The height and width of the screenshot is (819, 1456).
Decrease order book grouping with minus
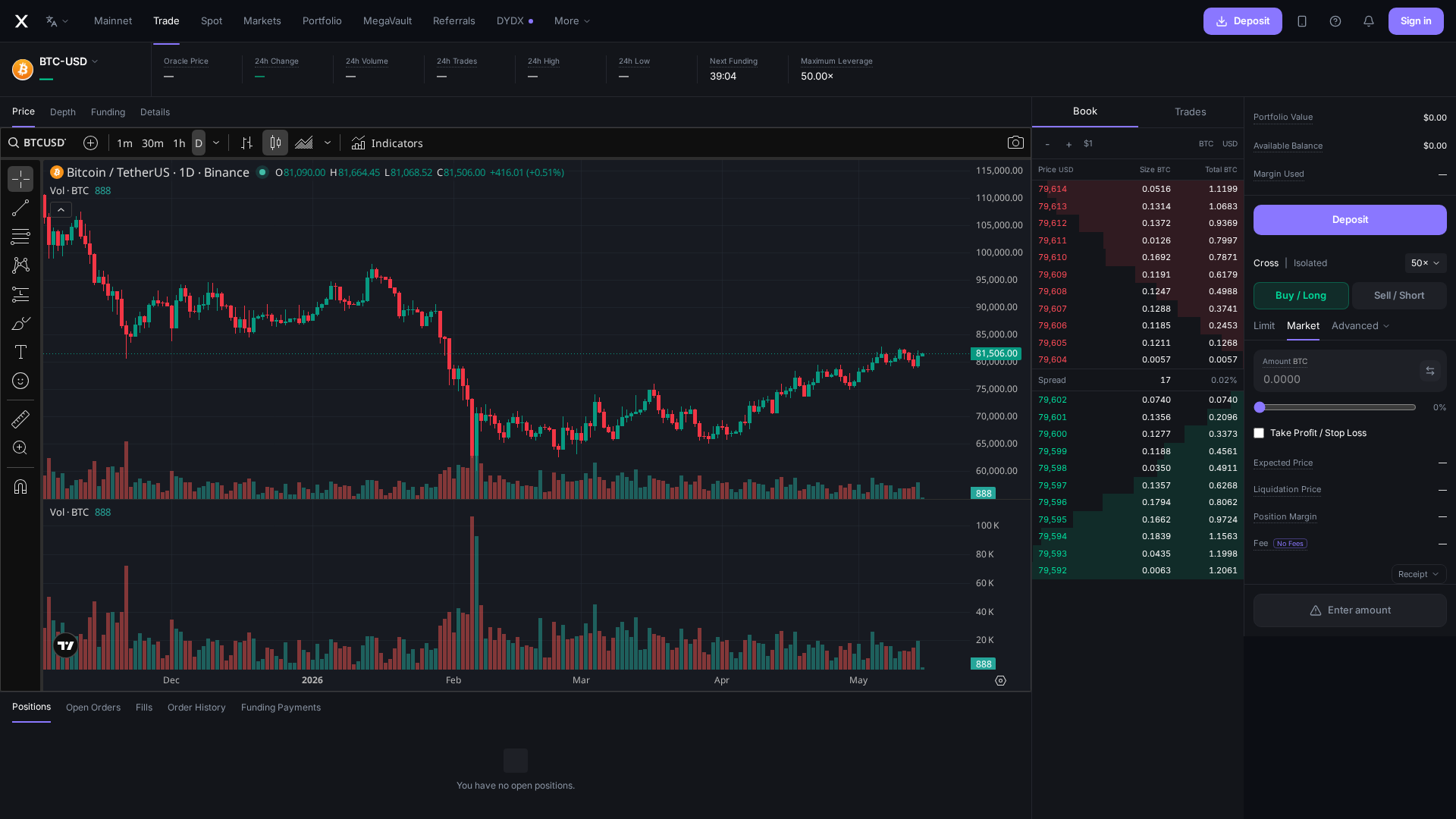click(x=1047, y=144)
